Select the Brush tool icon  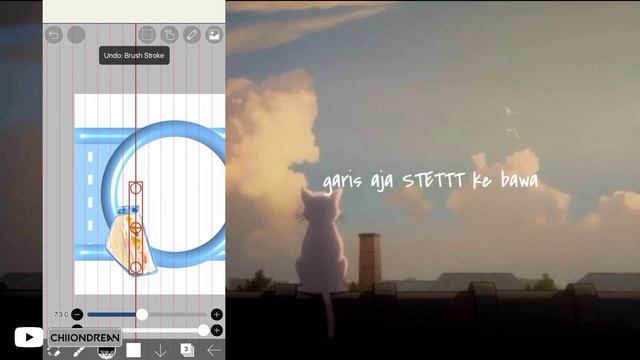79,351
